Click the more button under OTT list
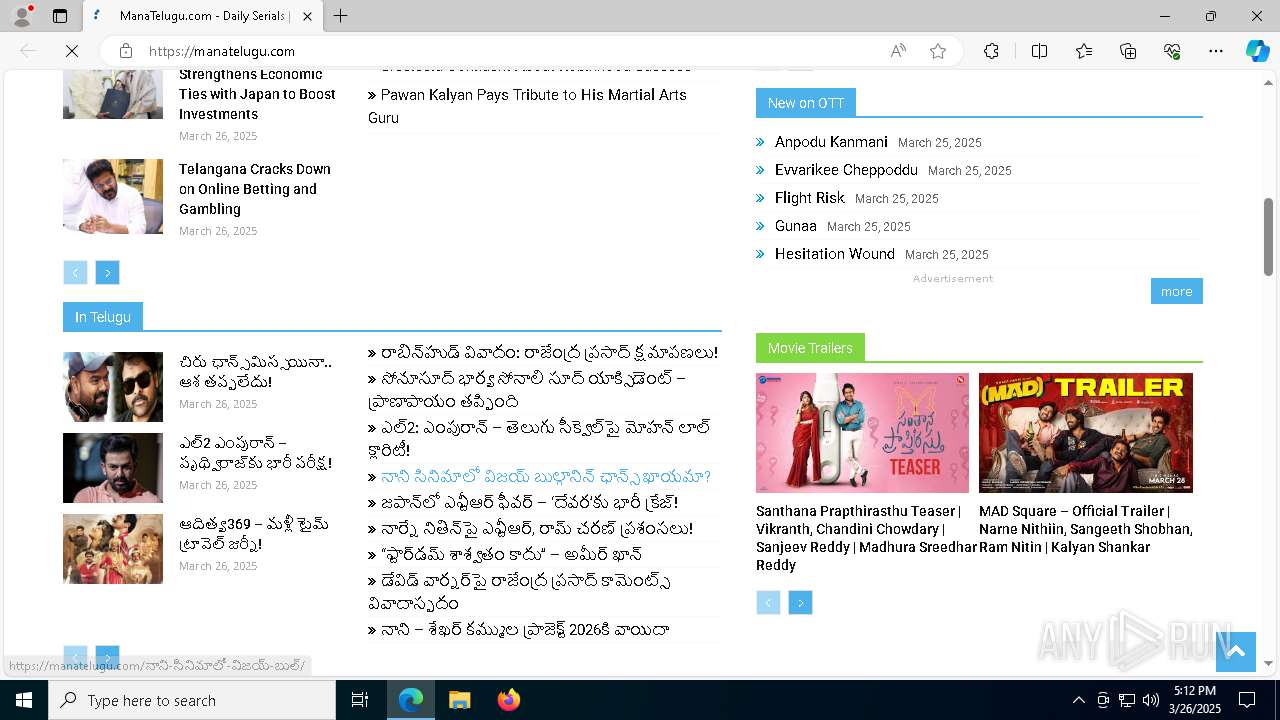 point(1176,291)
